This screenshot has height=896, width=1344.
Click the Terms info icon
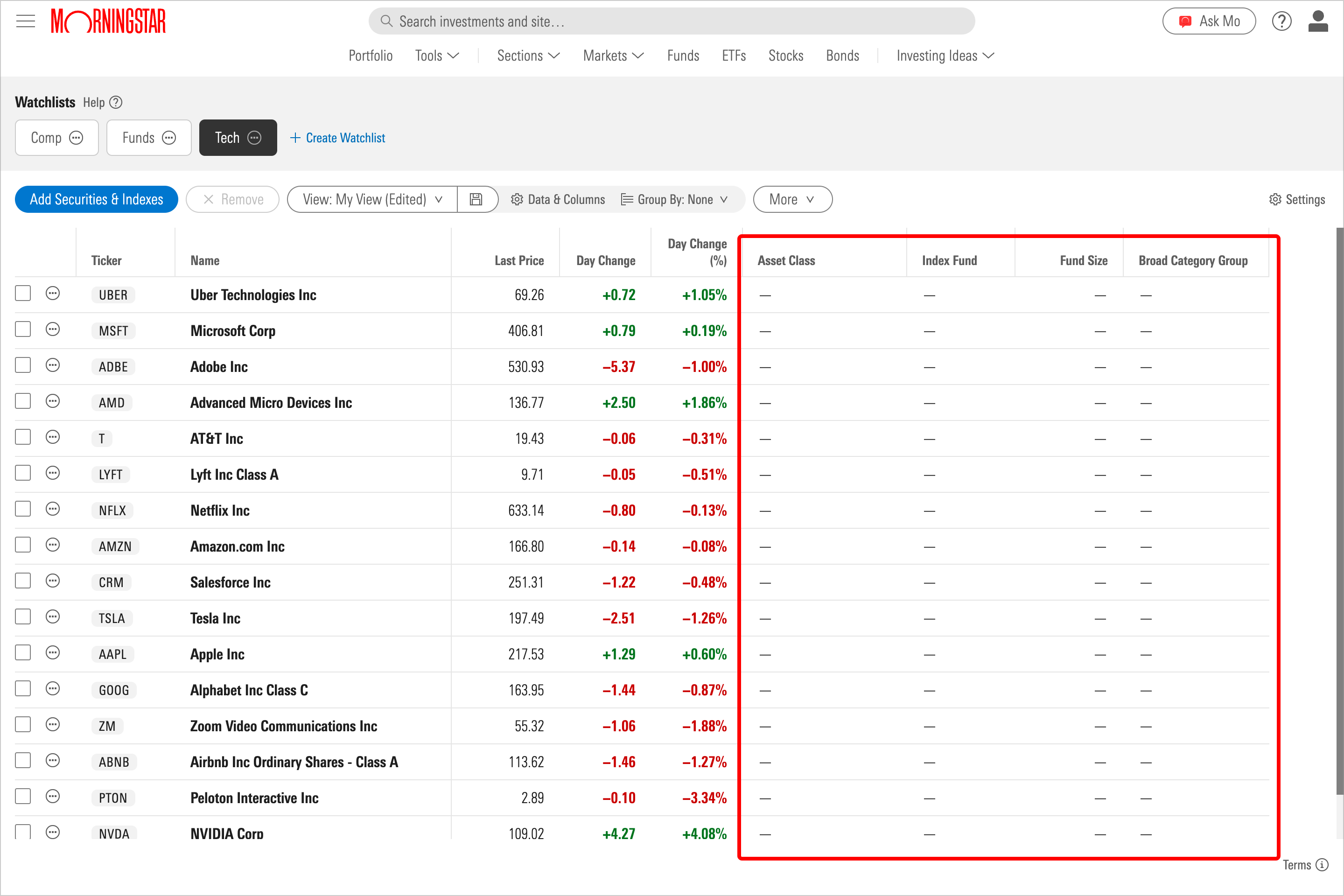1322,865
